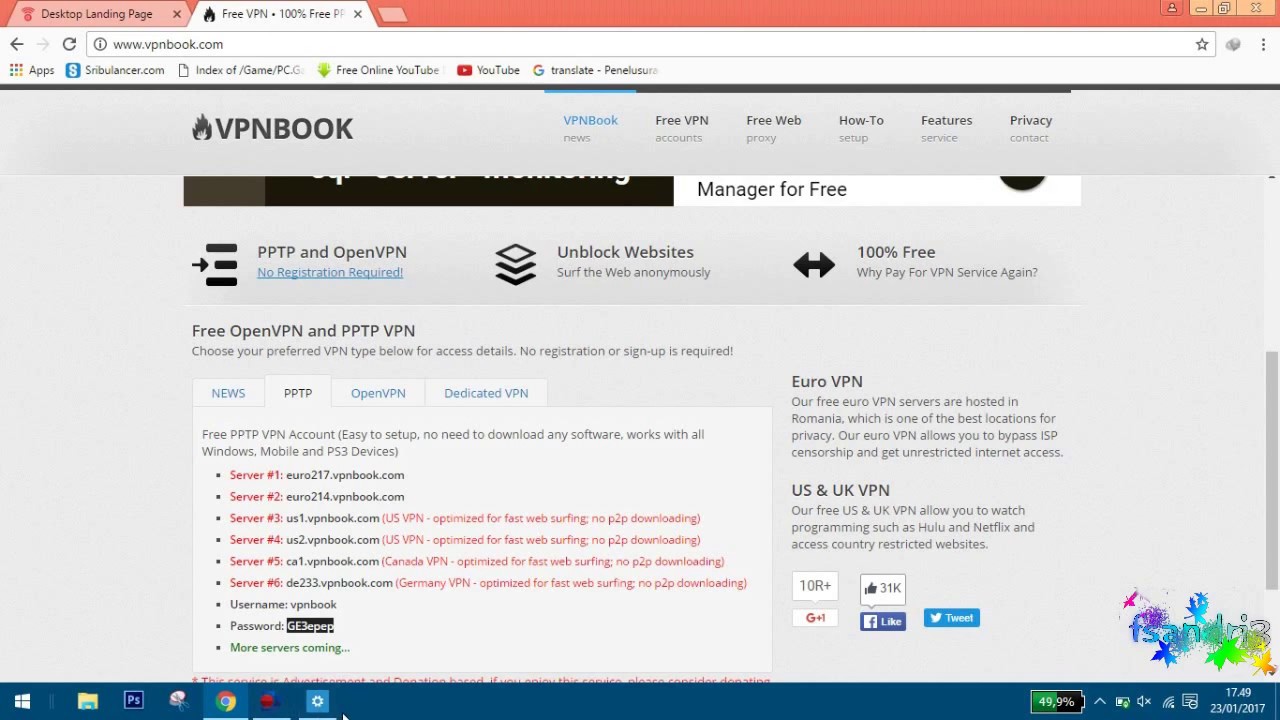Click Server #3 us1.vpnbook.com
Image resolution: width=1280 pixels, height=720 pixels.
(x=465, y=518)
